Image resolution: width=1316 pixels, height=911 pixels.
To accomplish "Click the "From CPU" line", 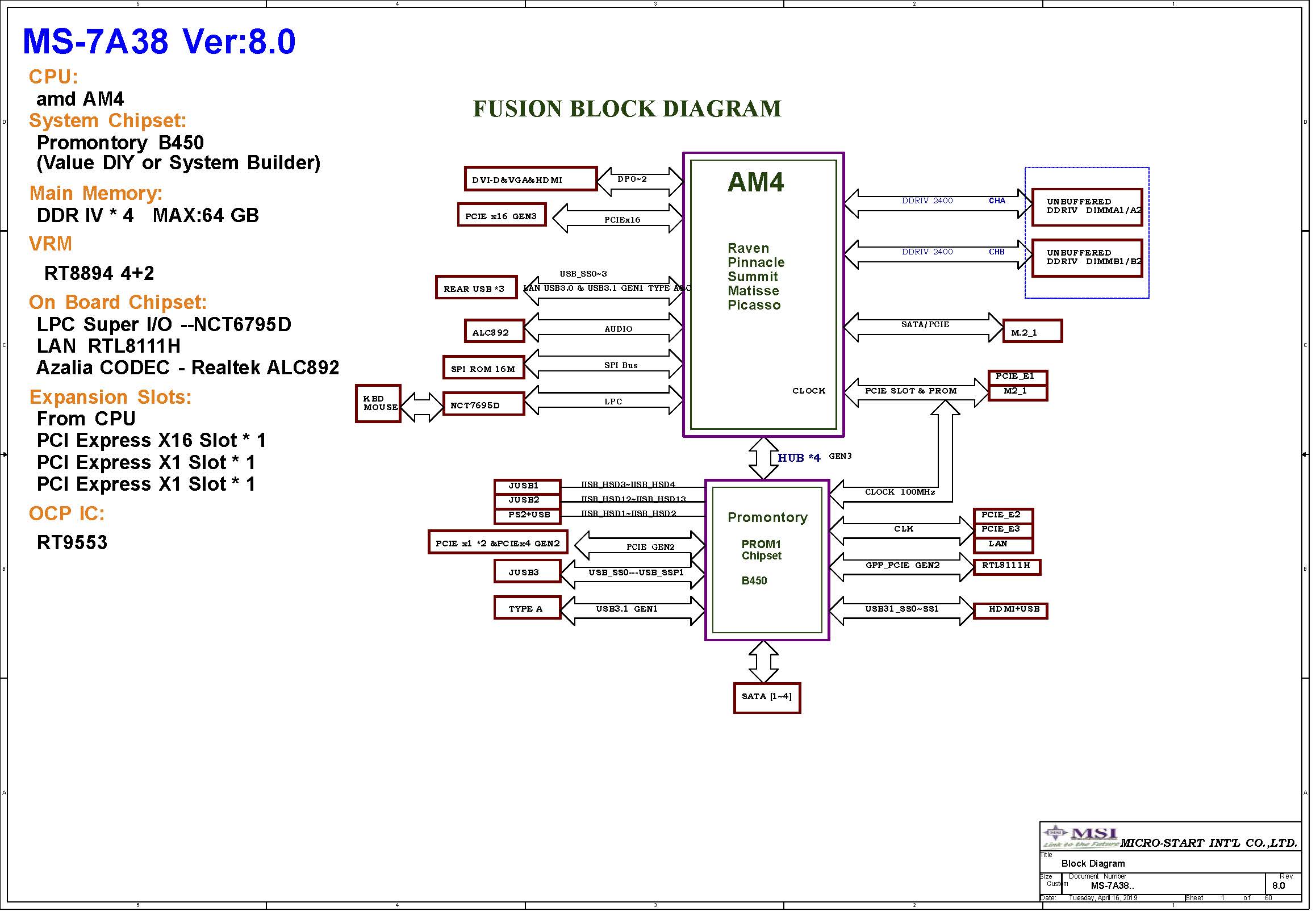I will coord(86,419).
